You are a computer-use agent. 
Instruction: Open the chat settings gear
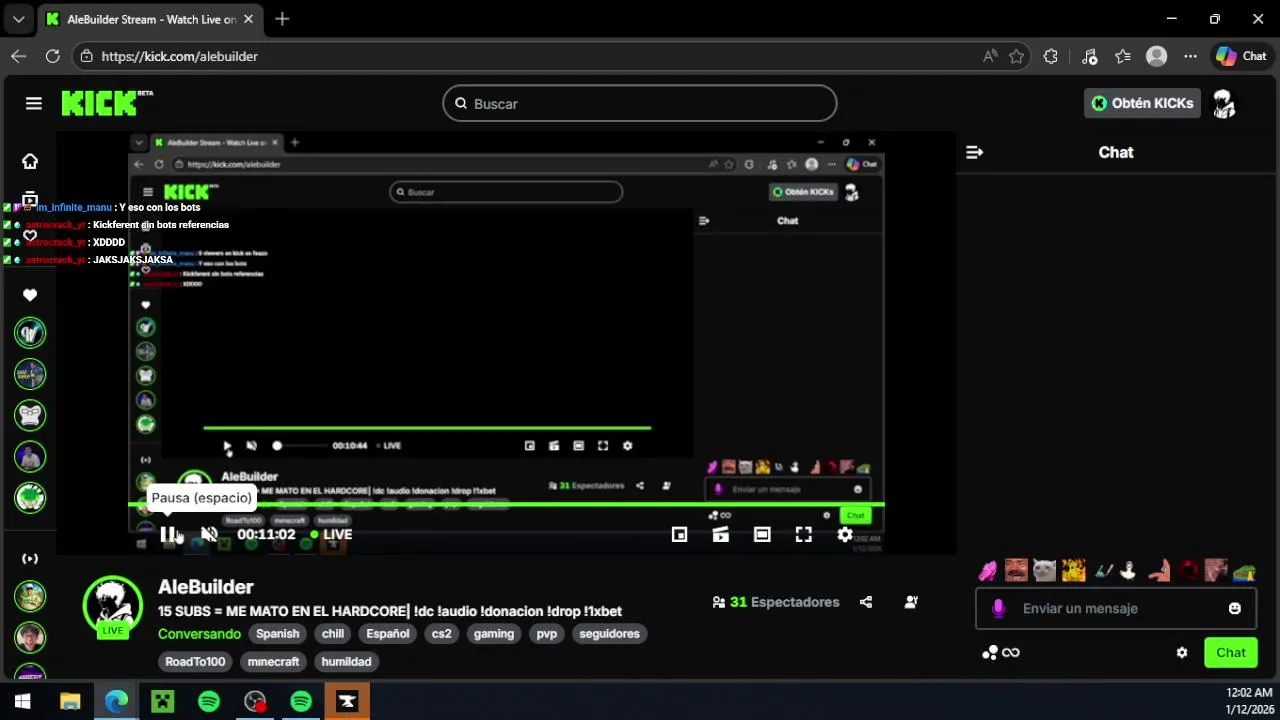1182,653
